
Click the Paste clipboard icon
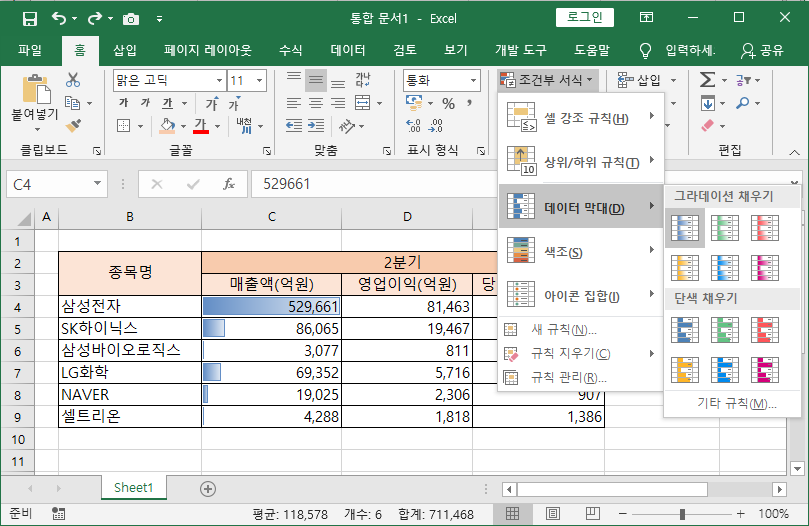click(x=36, y=89)
